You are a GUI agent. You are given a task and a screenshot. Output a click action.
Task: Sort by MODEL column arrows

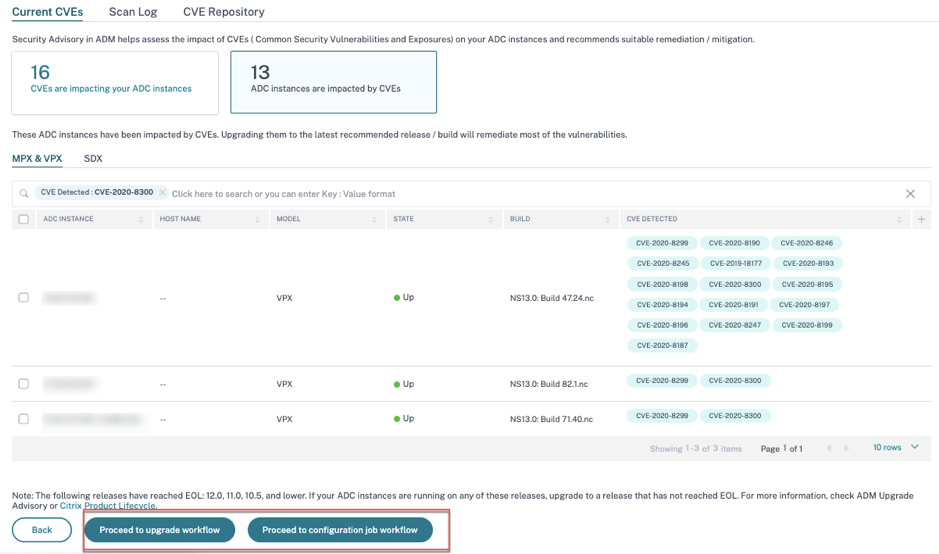374,219
